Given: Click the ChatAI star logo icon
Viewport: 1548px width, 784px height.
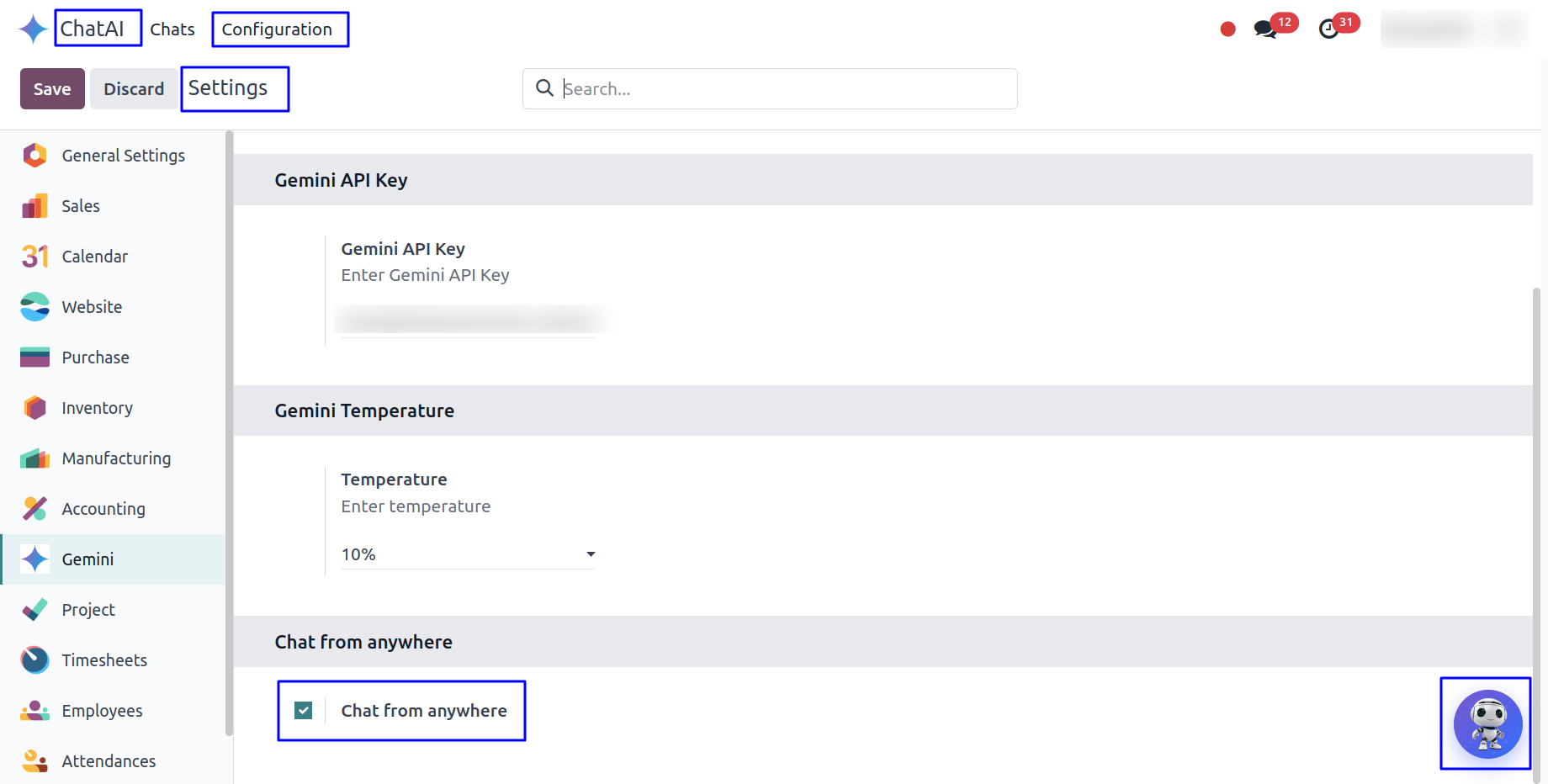Looking at the screenshot, I should click(34, 29).
